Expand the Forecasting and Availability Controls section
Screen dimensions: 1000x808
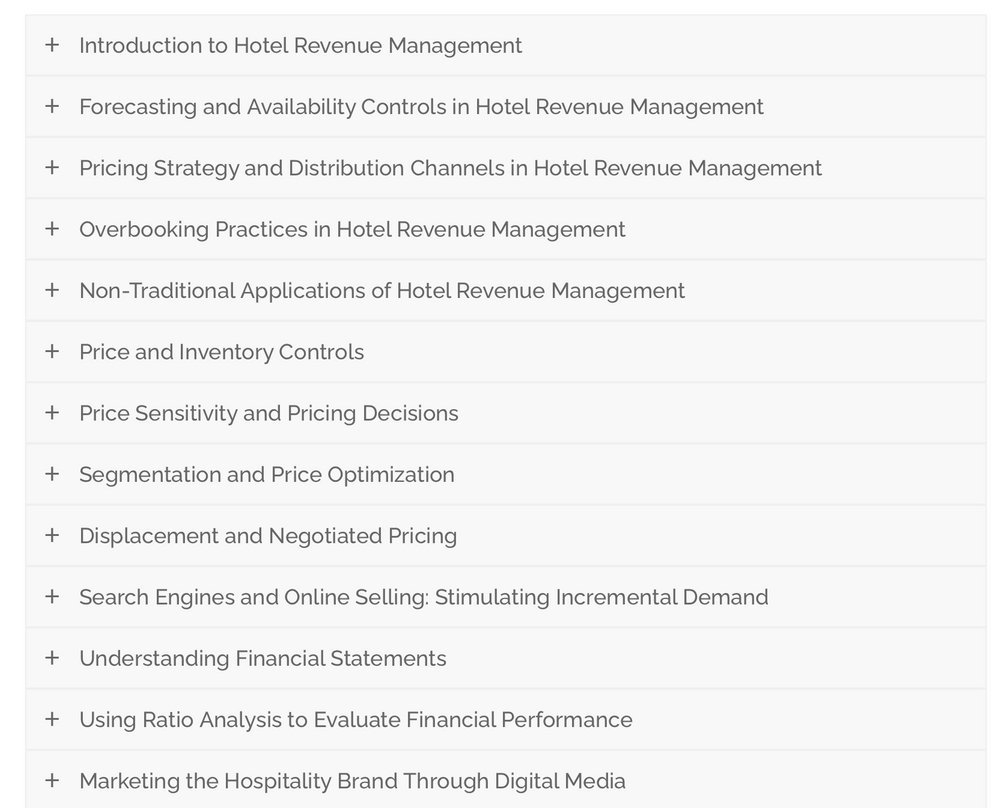click(x=52, y=106)
